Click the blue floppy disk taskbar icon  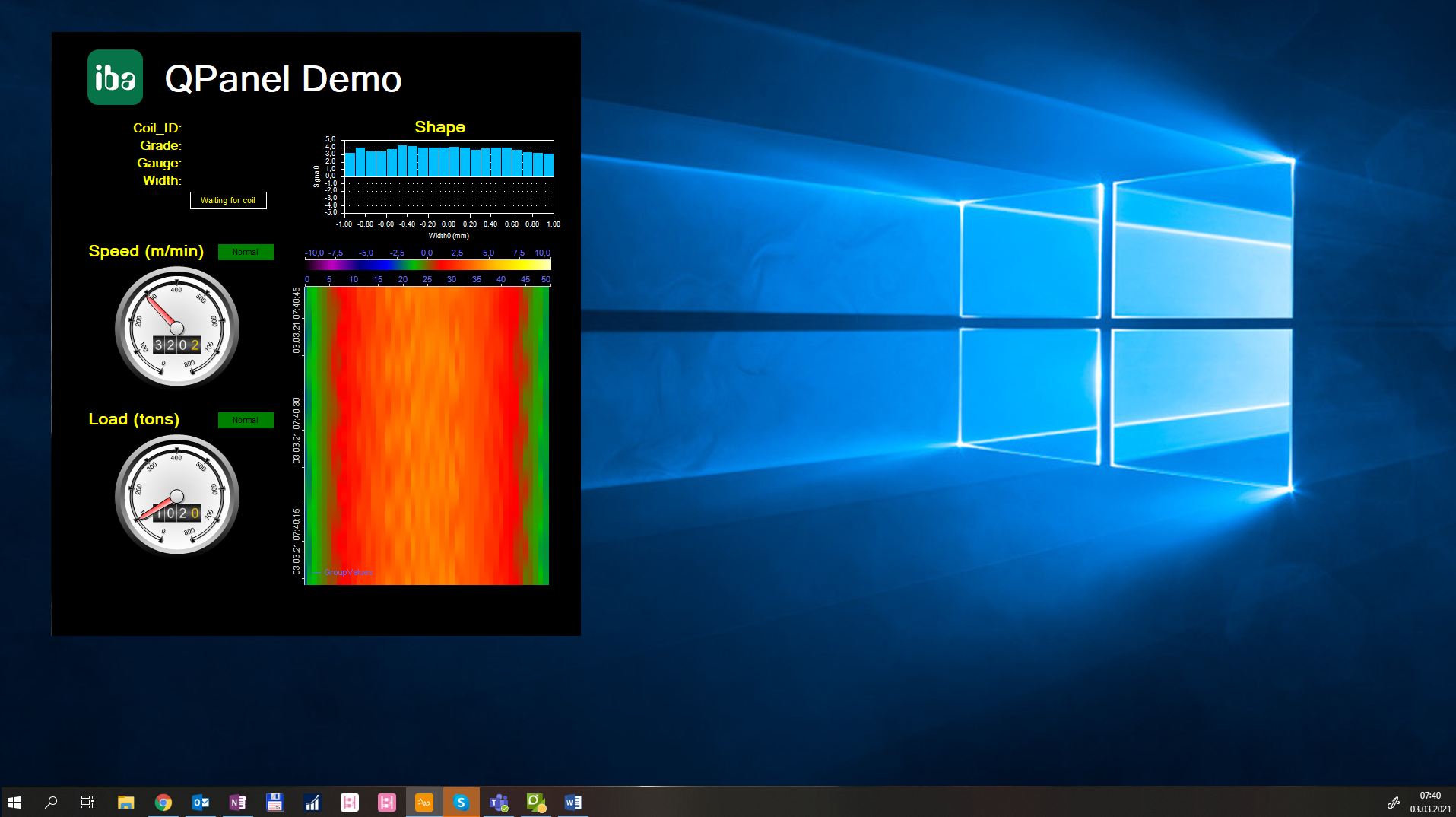click(x=274, y=803)
